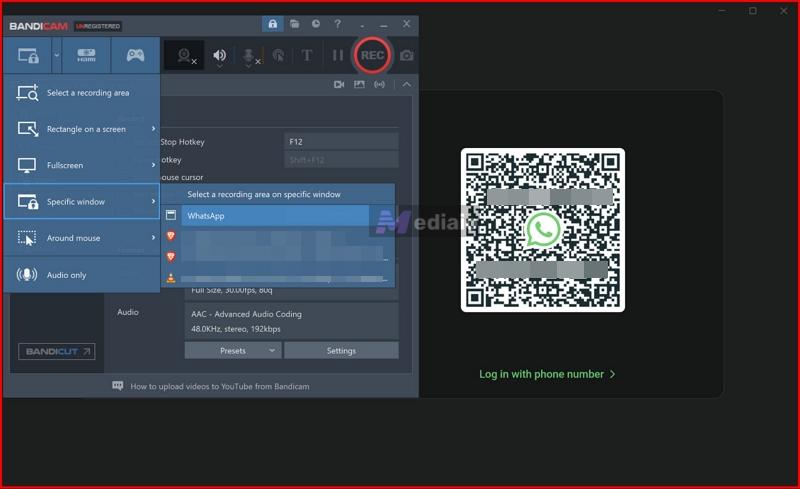Maximize the WhatsApp window
Viewport: 800px width, 489px height.
tap(753, 11)
